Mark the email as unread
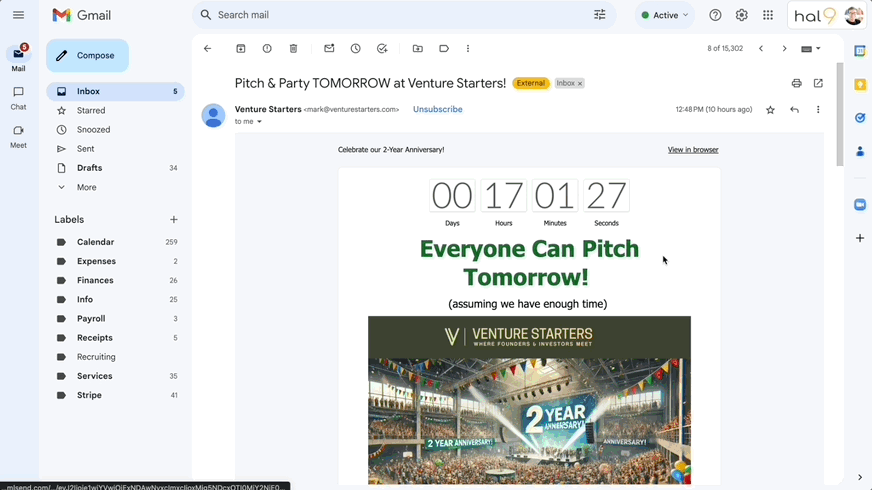The height and width of the screenshot is (490, 872). [329, 48]
